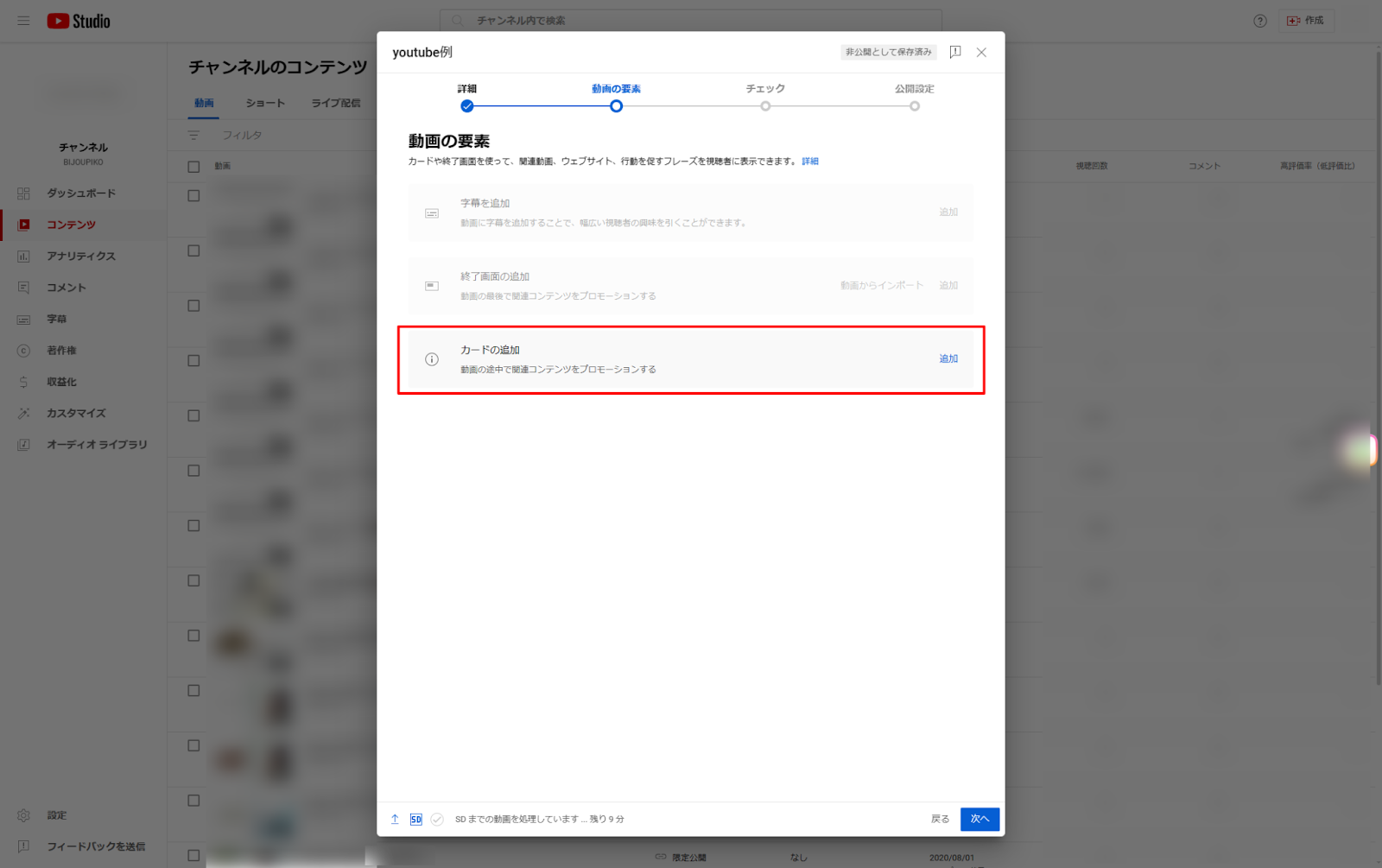Open 設定 label in the sidebar
This screenshot has width=1382, height=868.
click(56, 815)
